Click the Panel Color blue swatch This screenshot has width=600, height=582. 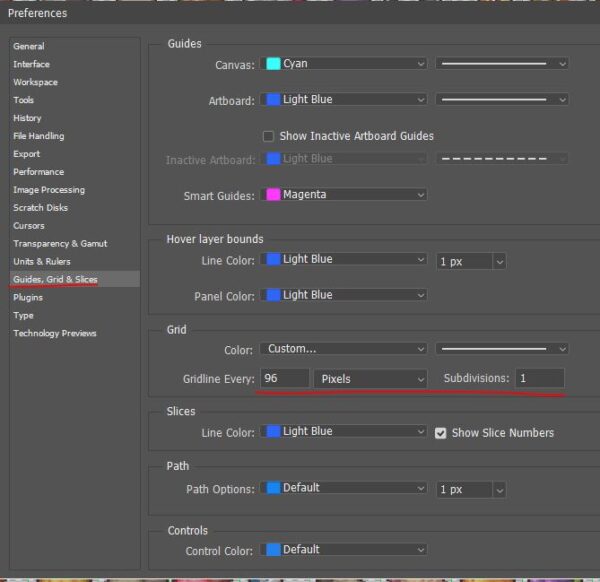[273, 295]
